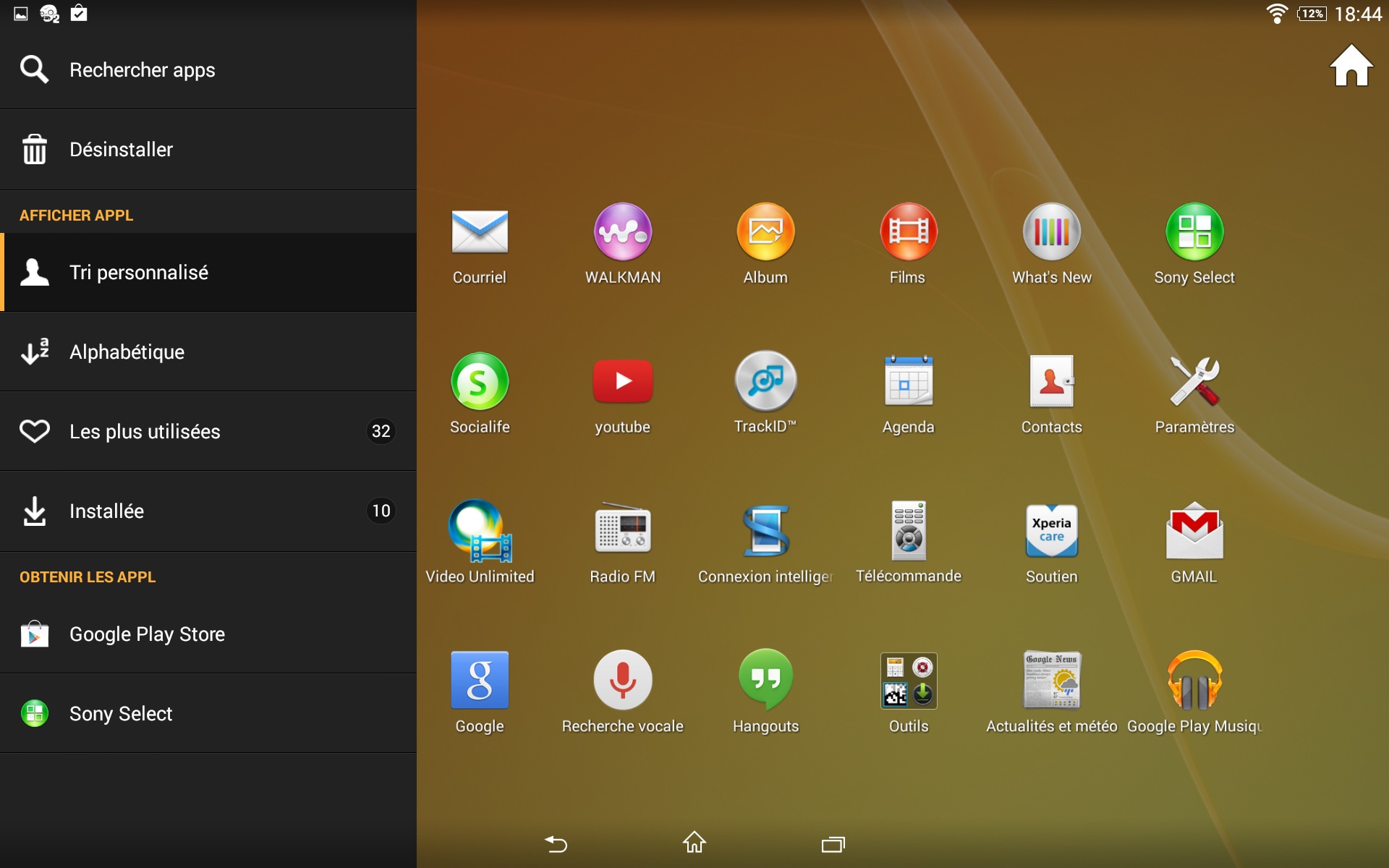
Task: Switch to Alphabétique sorting
Action: 208,352
